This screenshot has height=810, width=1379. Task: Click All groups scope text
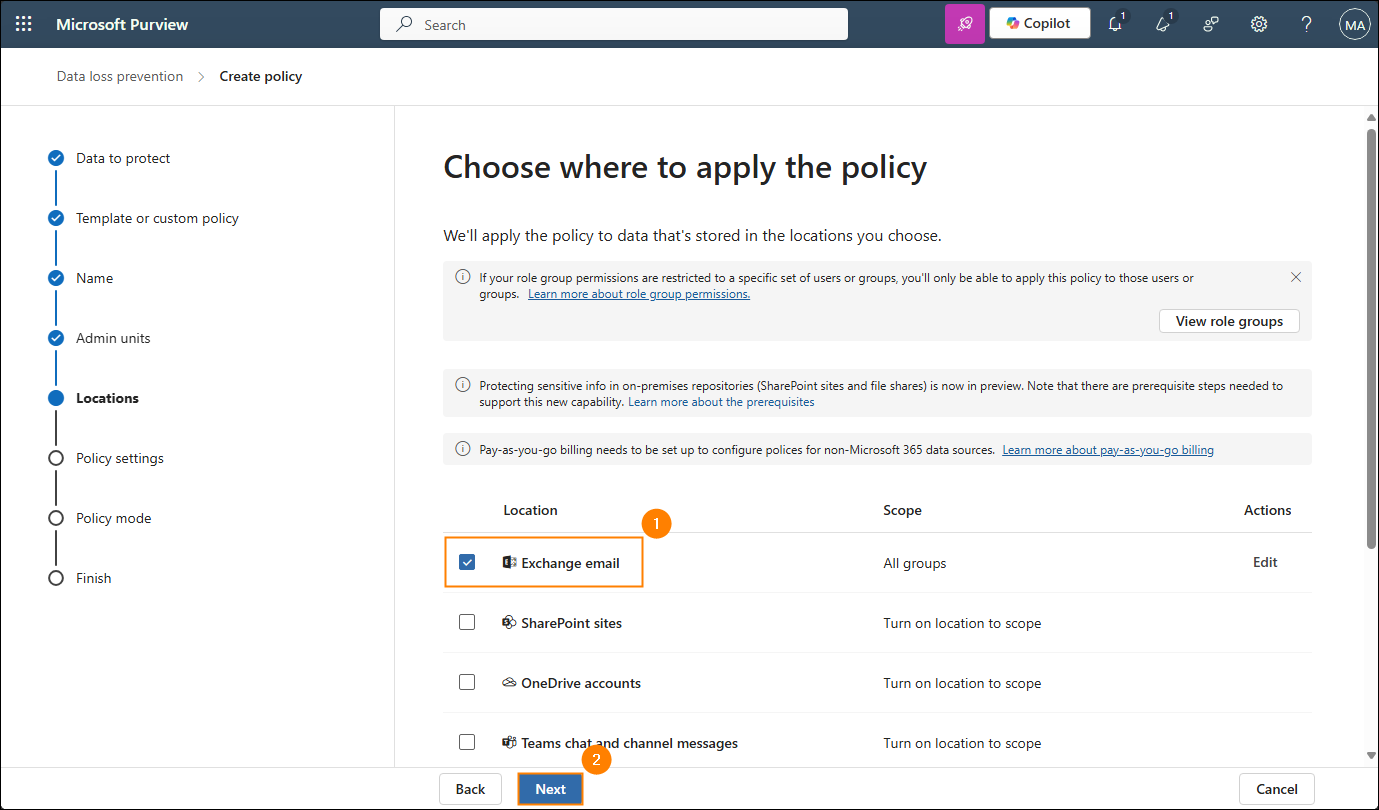[x=914, y=563]
